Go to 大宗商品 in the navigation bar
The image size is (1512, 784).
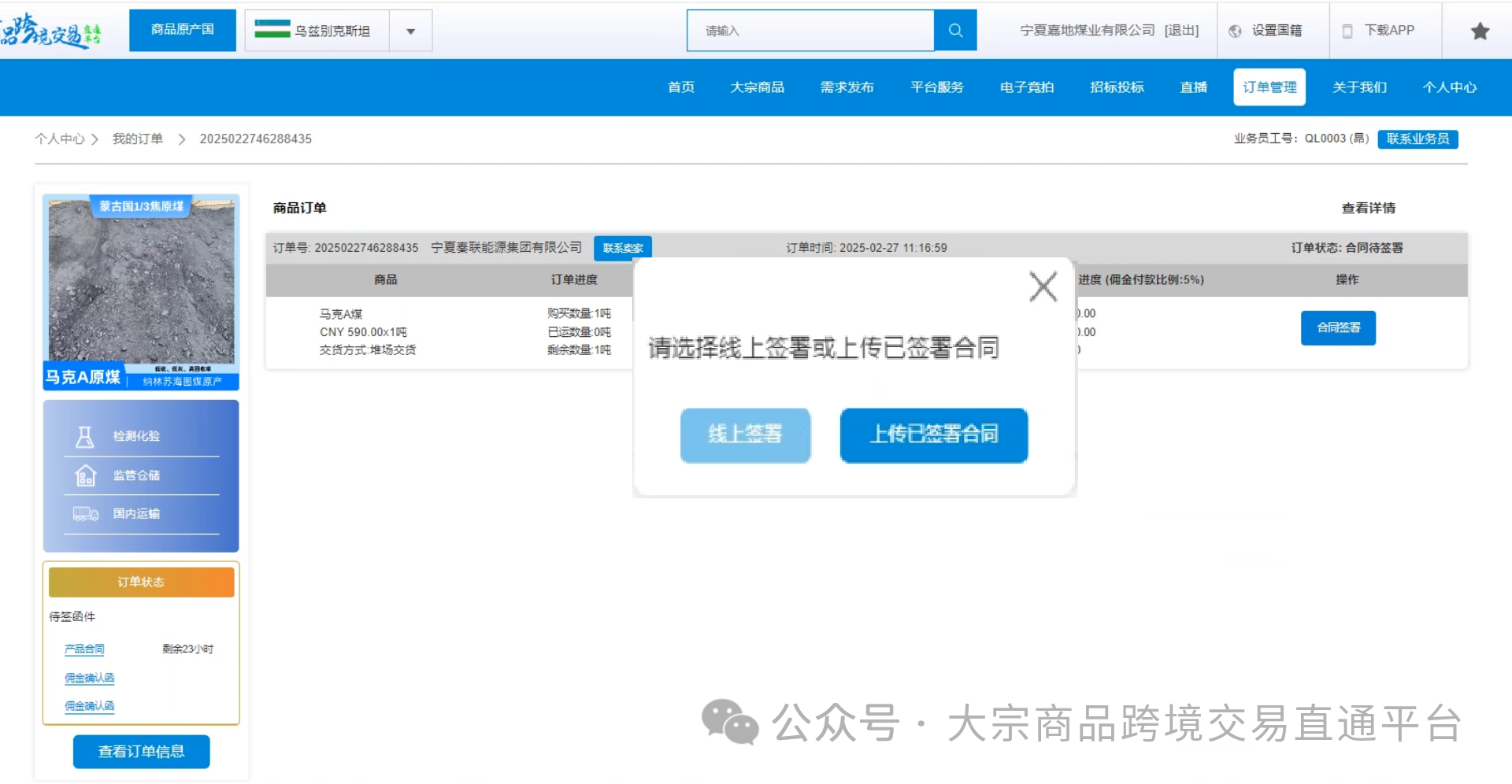tap(757, 87)
